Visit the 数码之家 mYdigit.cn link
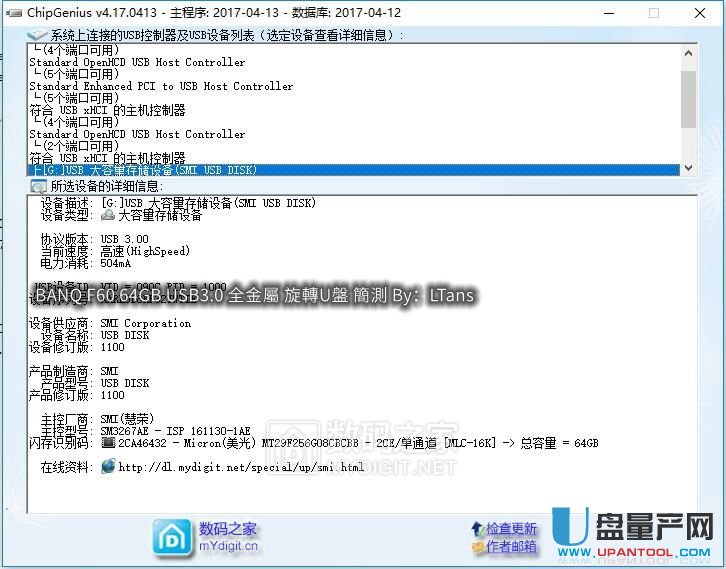 coord(228,537)
